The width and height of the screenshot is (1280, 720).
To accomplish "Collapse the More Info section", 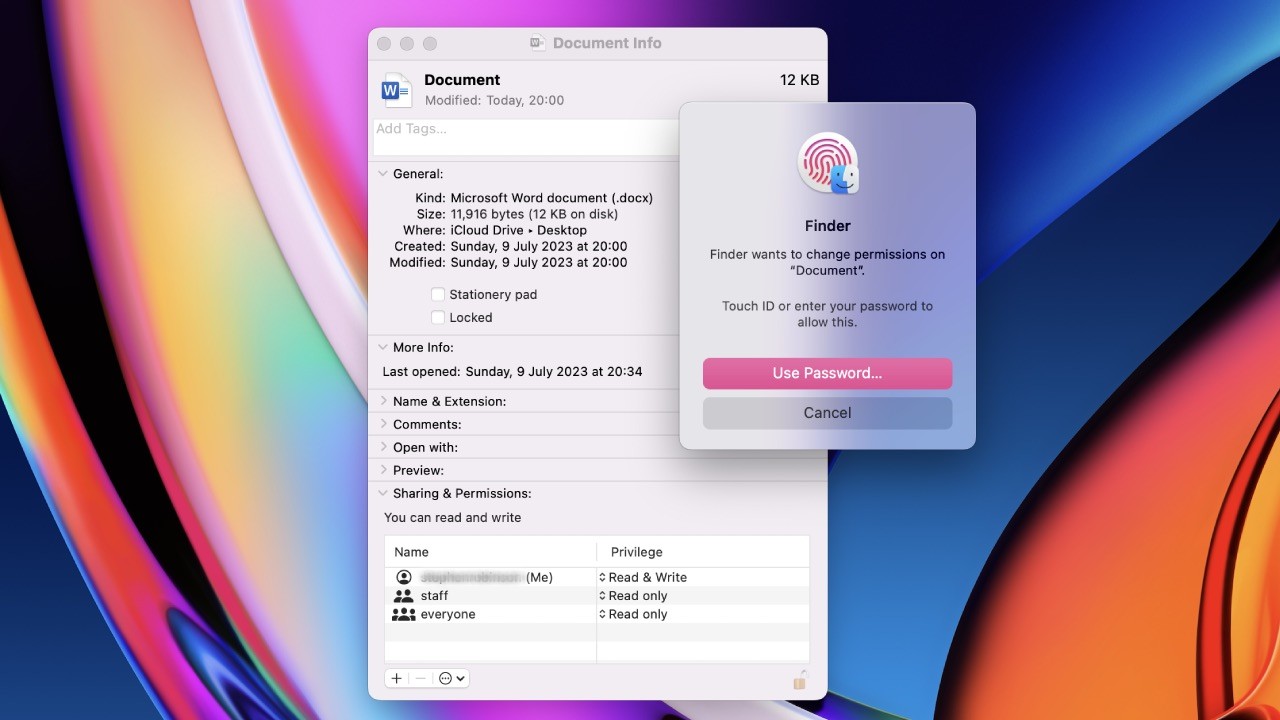I will pos(382,347).
